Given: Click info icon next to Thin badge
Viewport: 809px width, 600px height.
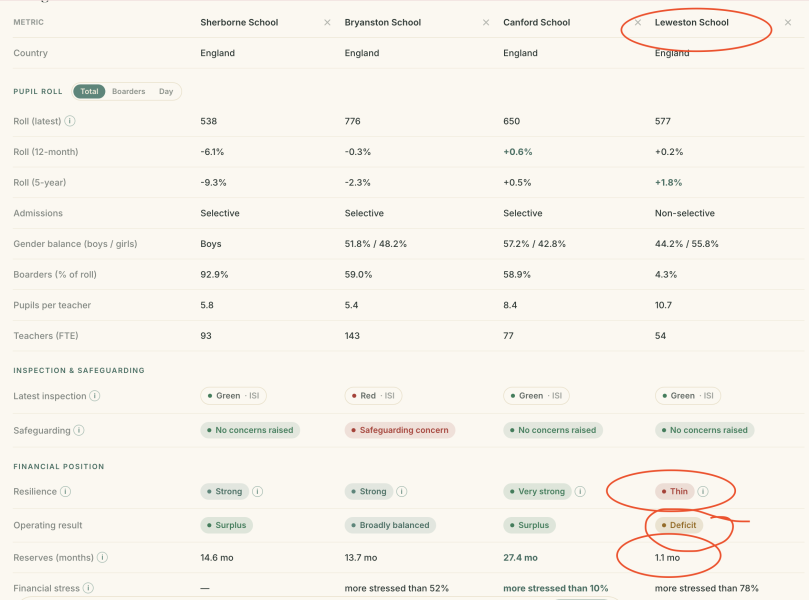Looking at the screenshot, I should (x=703, y=491).
